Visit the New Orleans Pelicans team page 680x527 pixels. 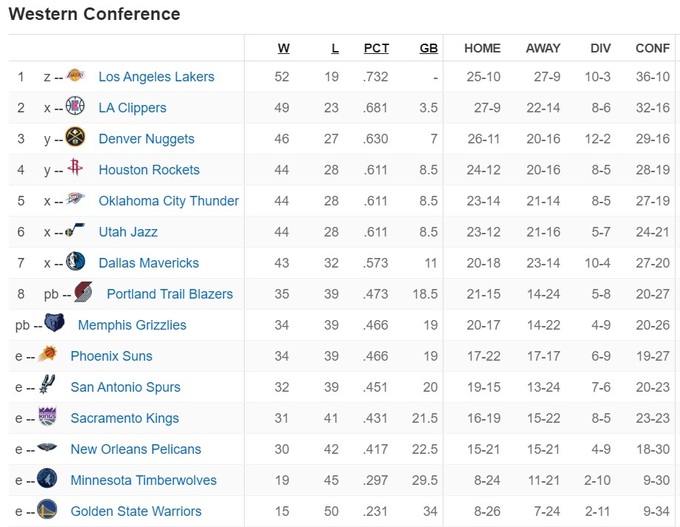(135, 449)
